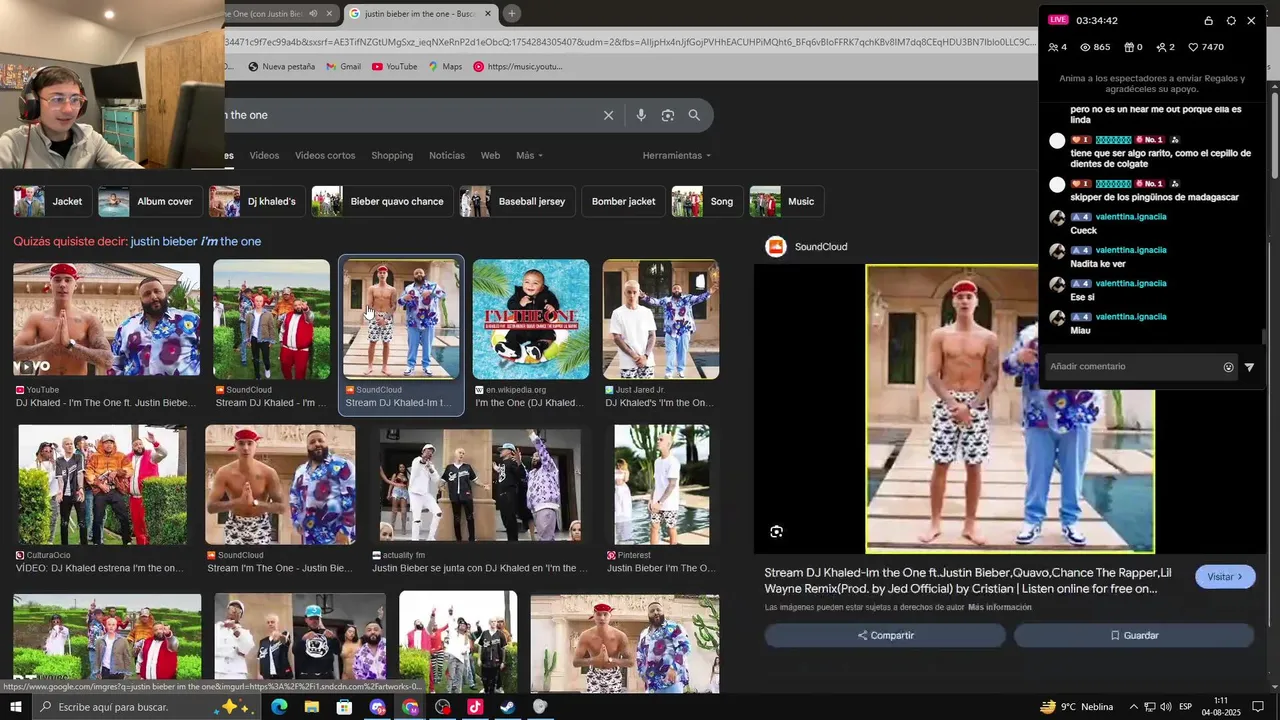Open emoji picker in comment box
Viewport: 1280px width, 720px height.
point(1229,367)
